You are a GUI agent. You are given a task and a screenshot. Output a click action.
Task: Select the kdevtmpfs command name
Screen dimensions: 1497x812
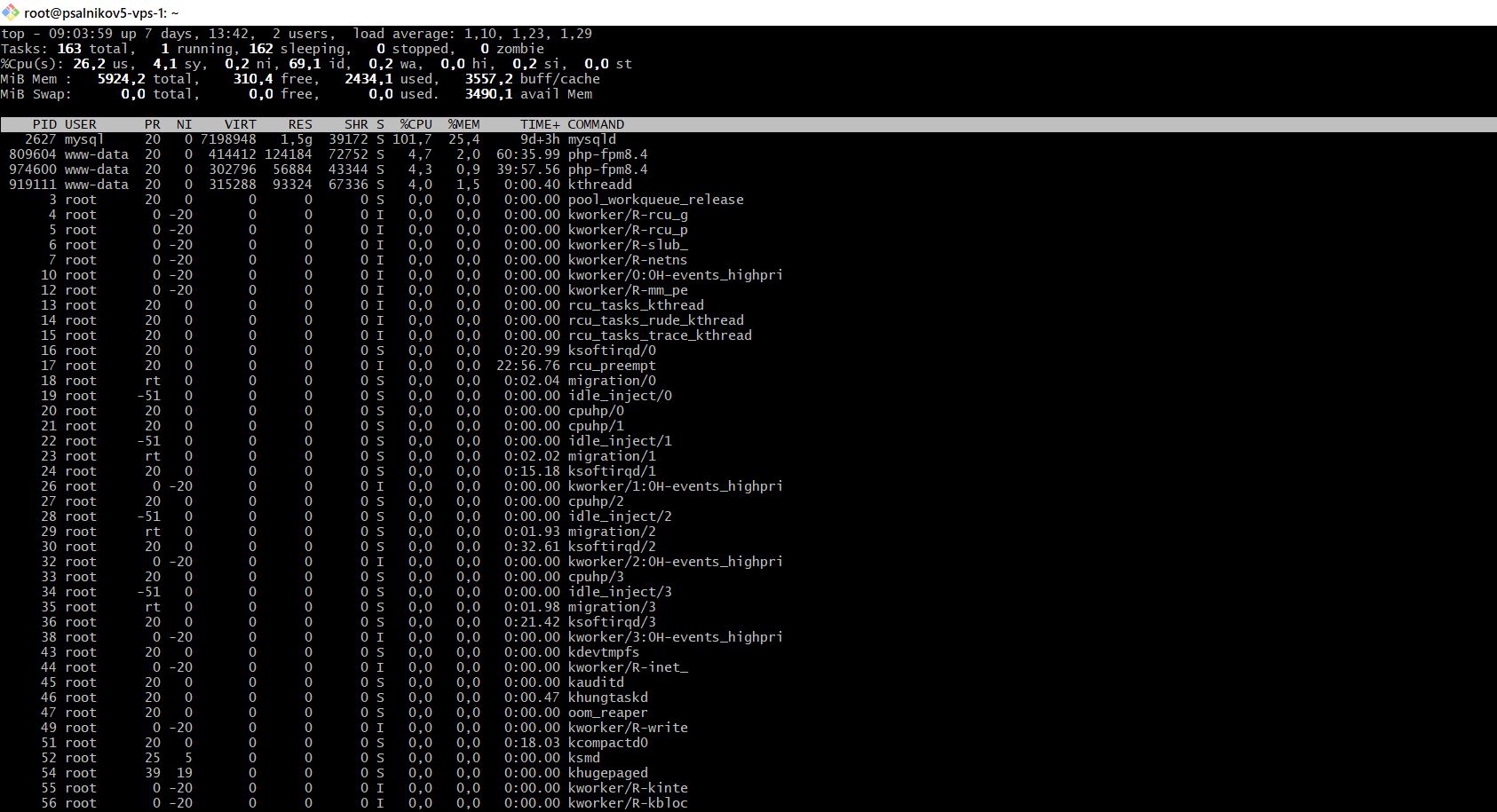[x=604, y=652]
